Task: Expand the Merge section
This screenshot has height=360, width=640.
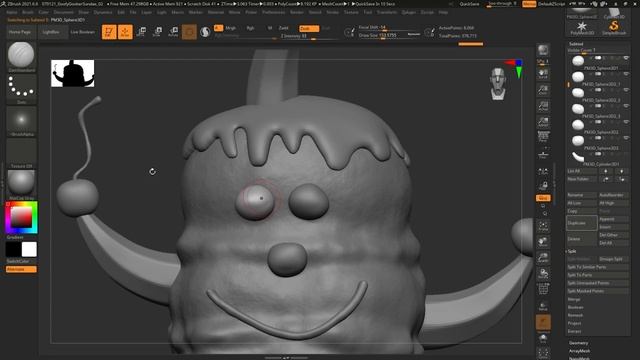Action: pos(573,299)
